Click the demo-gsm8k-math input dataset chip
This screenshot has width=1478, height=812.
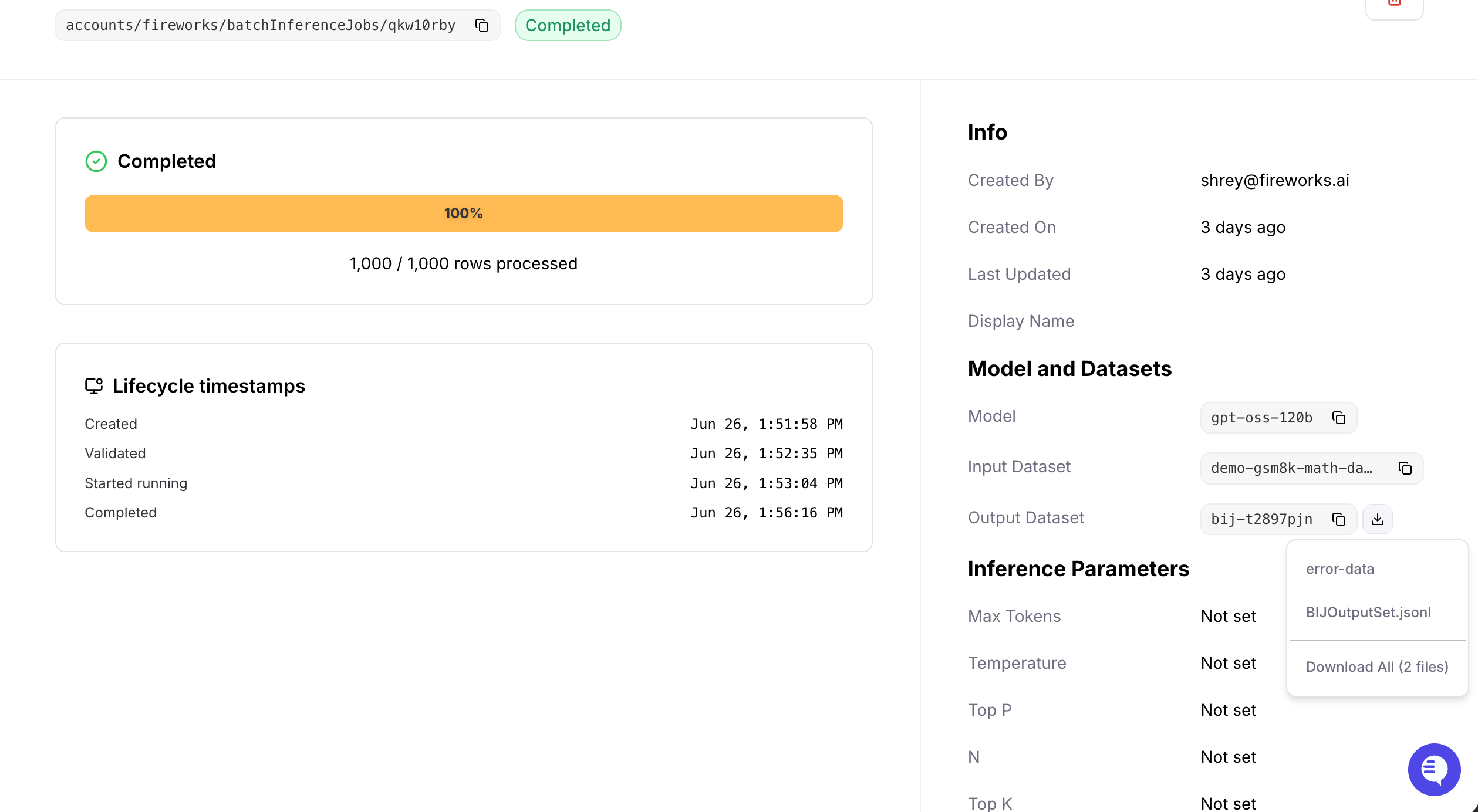(x=1312, y=468)
